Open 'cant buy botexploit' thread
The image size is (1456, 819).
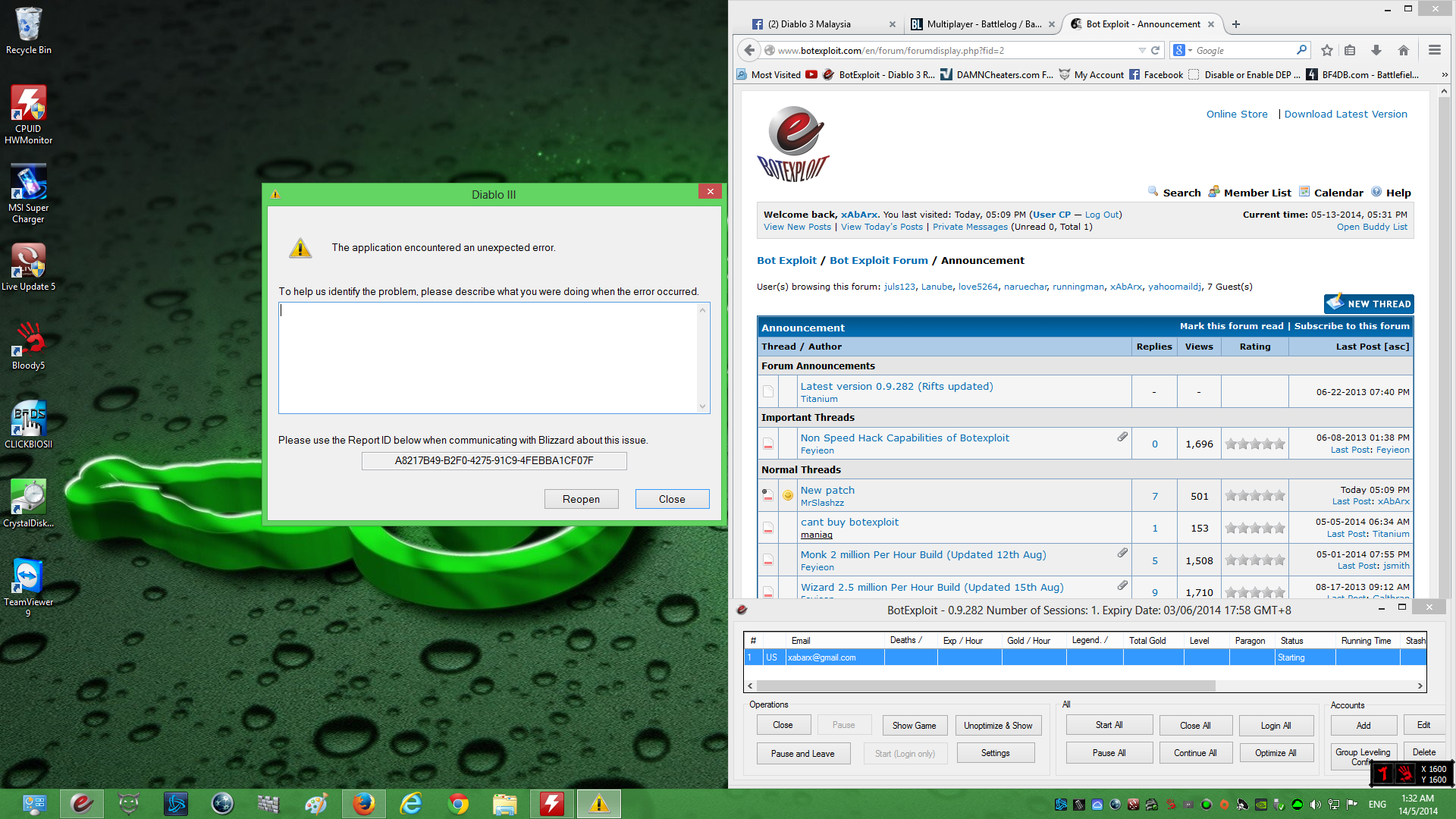(x=849, y=522)
